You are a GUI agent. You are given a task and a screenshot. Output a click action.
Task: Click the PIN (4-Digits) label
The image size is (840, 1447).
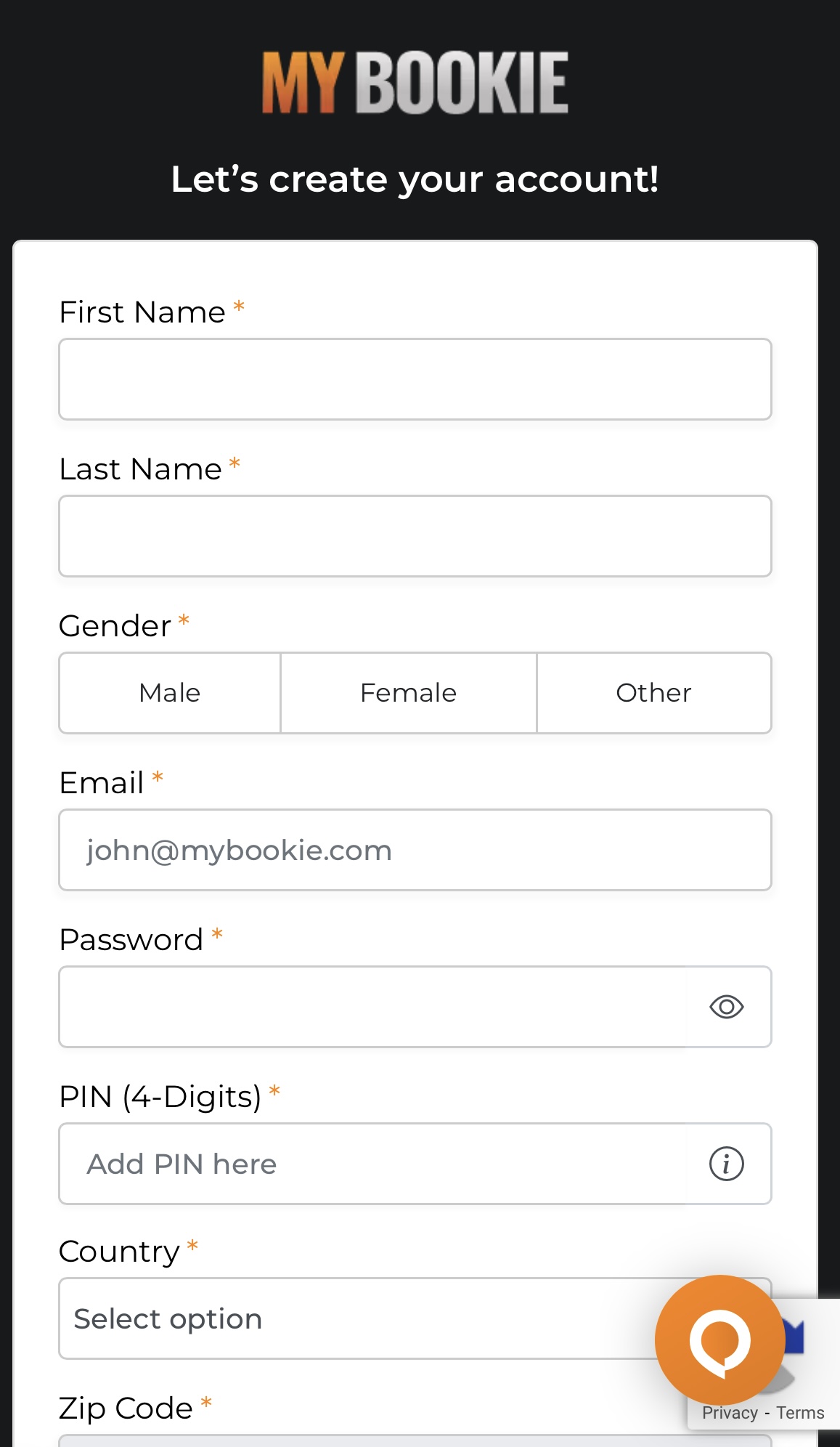pos(160,1096)
